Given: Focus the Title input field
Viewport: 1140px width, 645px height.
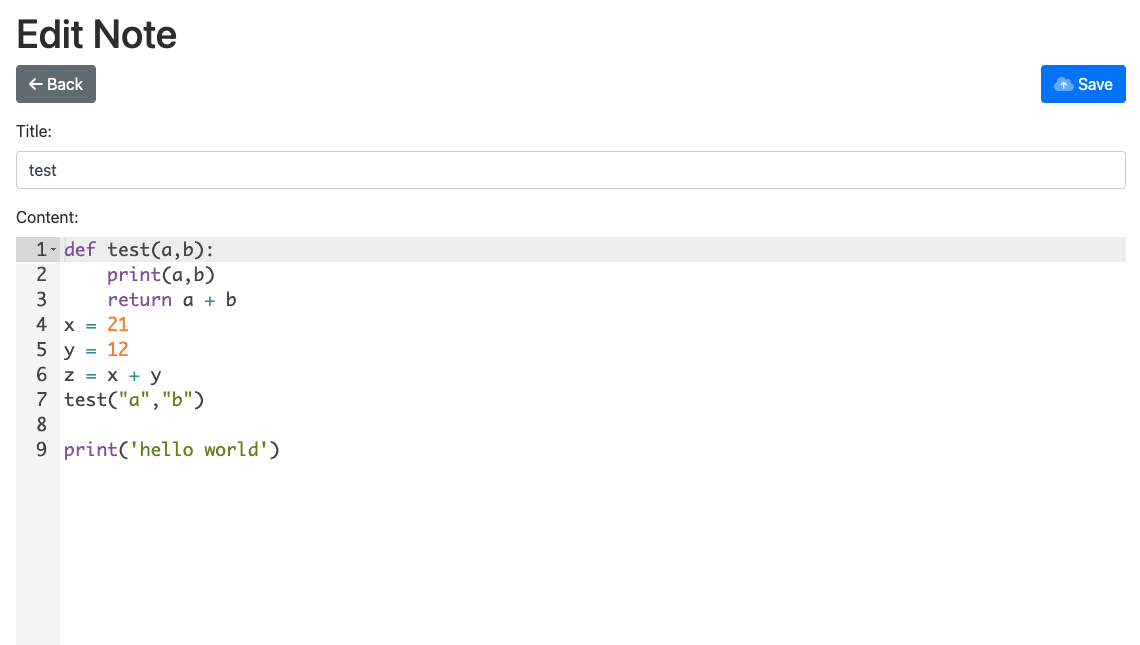Looking at the screenshot, I should 571,170.
